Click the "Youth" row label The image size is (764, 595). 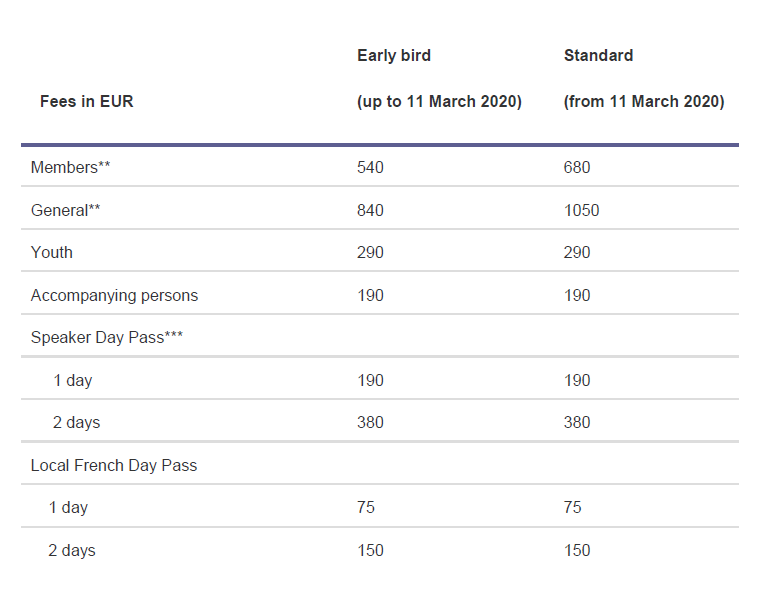pos(52,252)
